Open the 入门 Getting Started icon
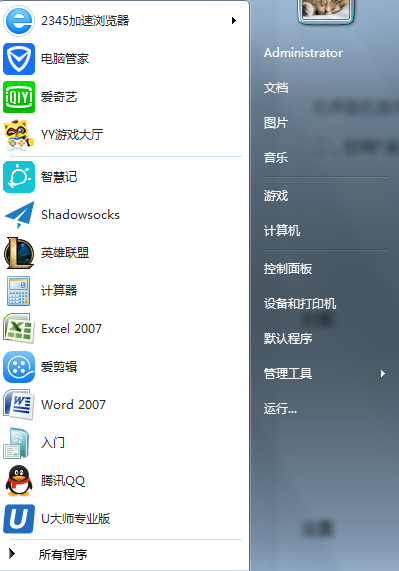 17,443
